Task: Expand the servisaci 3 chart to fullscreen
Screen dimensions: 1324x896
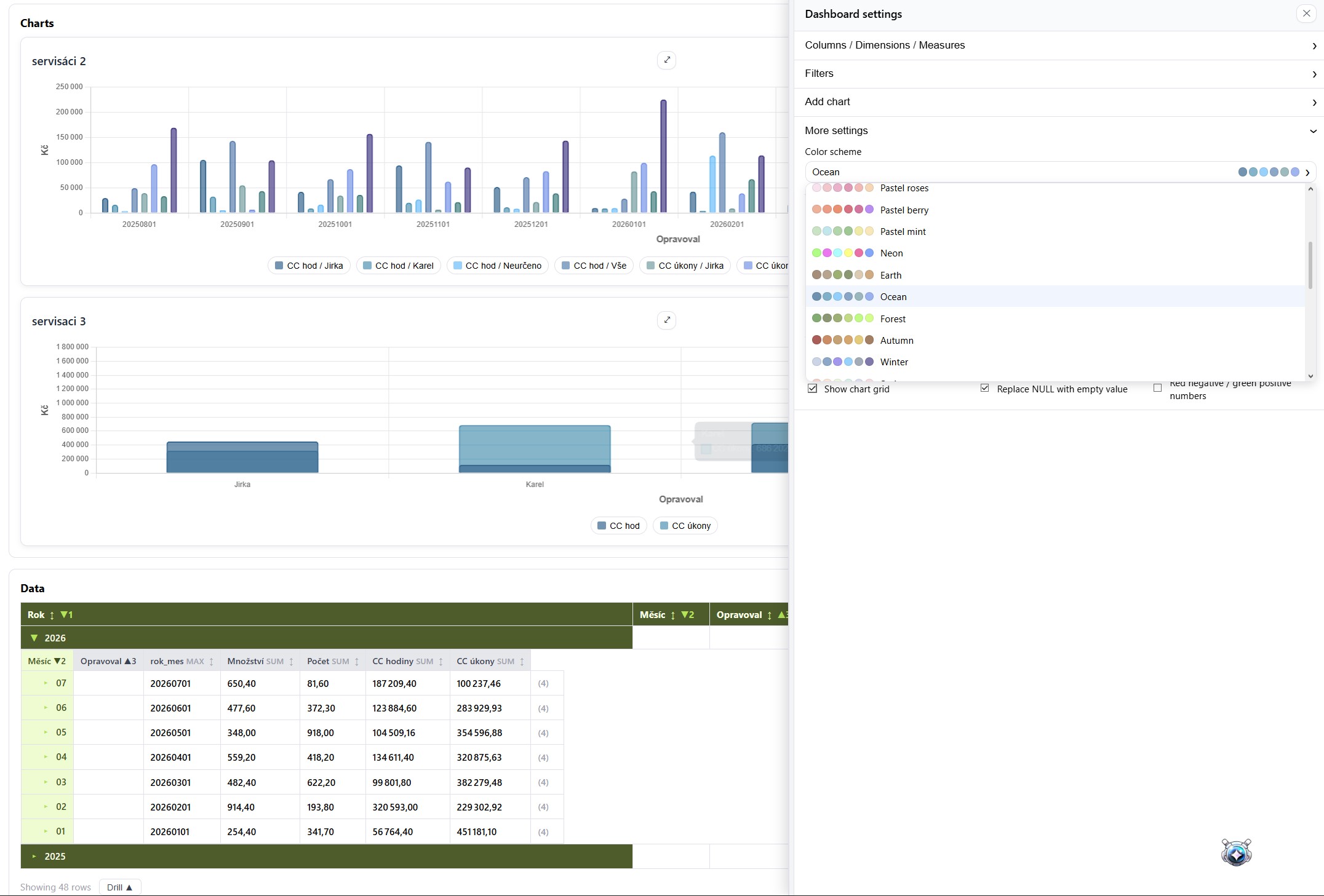Action: pos(667,320)
